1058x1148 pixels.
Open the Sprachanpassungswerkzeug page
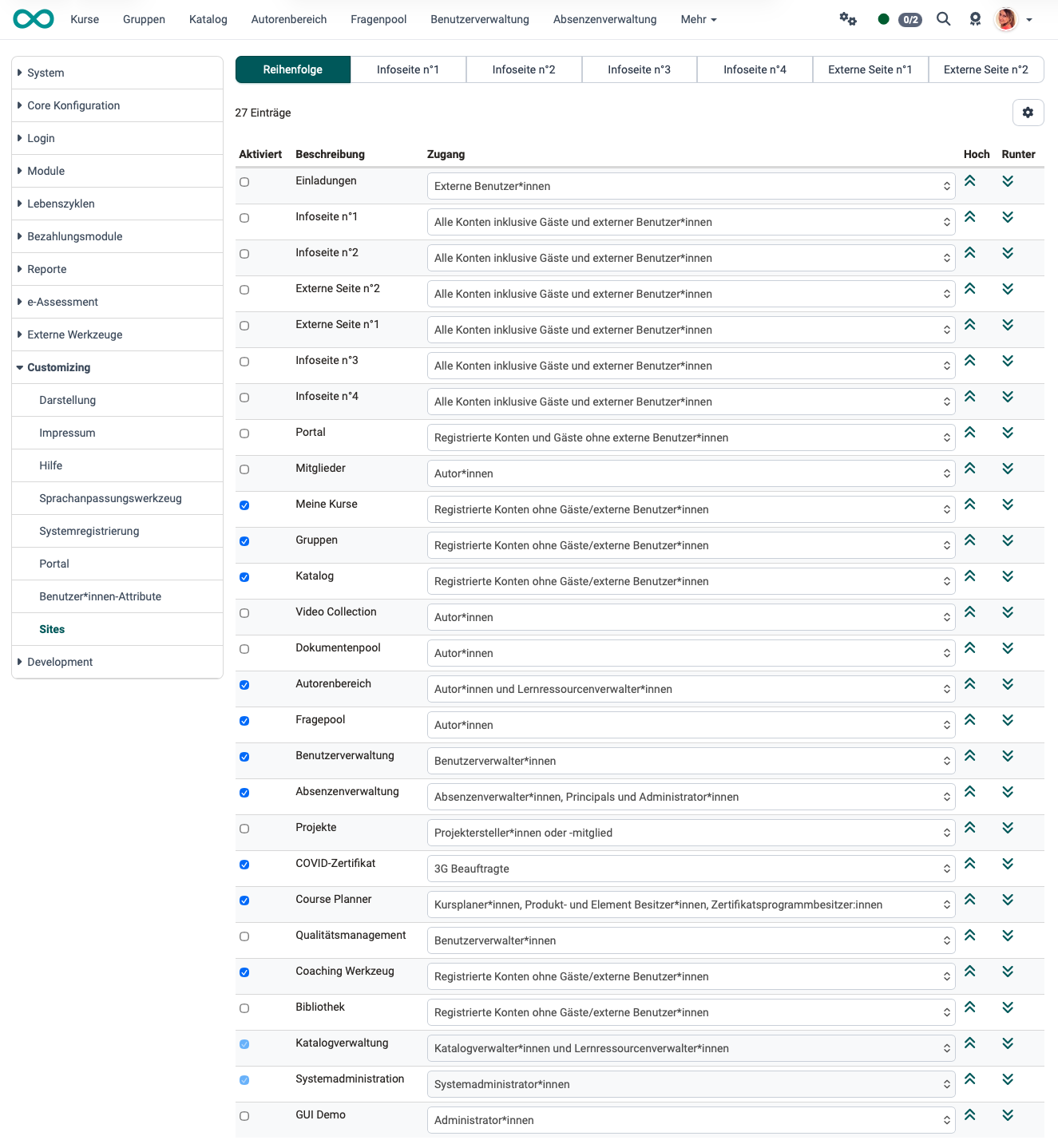point(110,497)
